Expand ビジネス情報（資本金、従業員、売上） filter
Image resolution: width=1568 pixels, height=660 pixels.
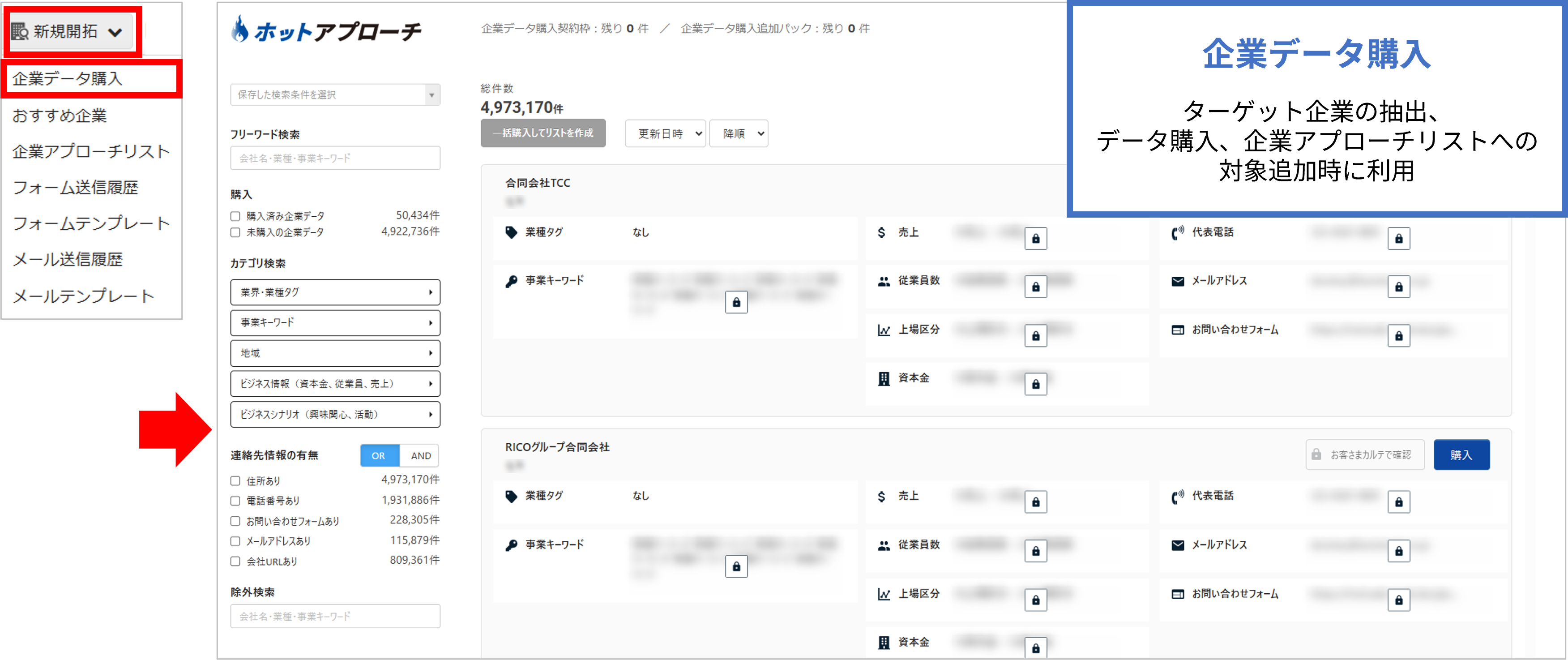pos(335,384)
